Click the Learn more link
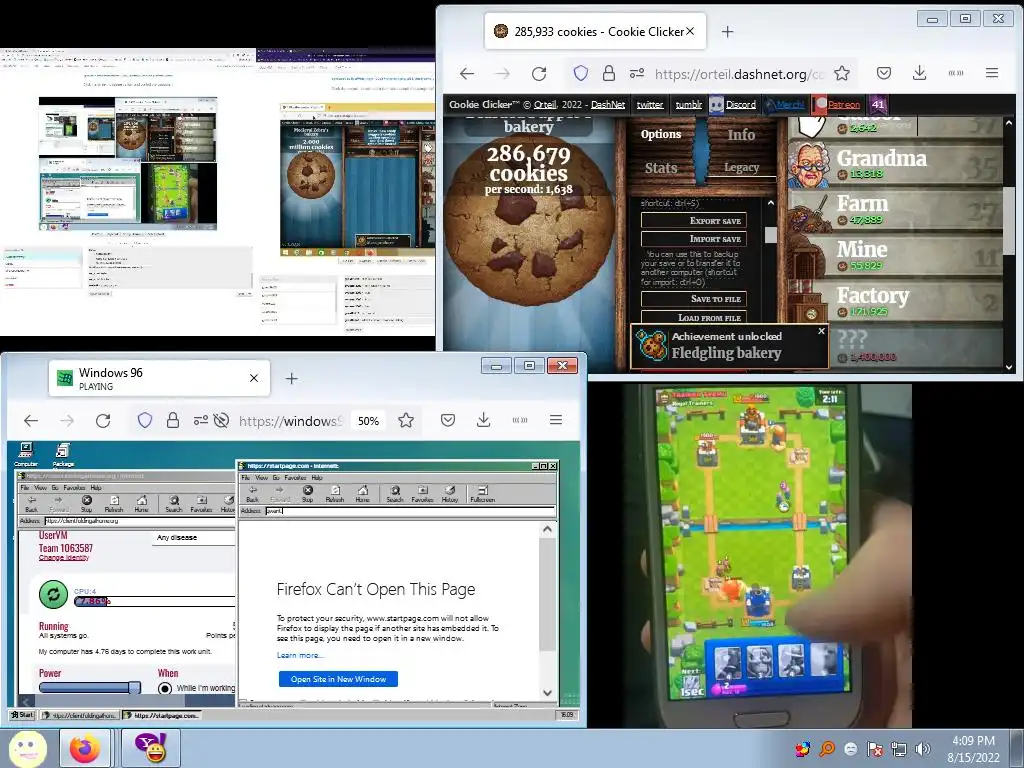 point(300,655)
